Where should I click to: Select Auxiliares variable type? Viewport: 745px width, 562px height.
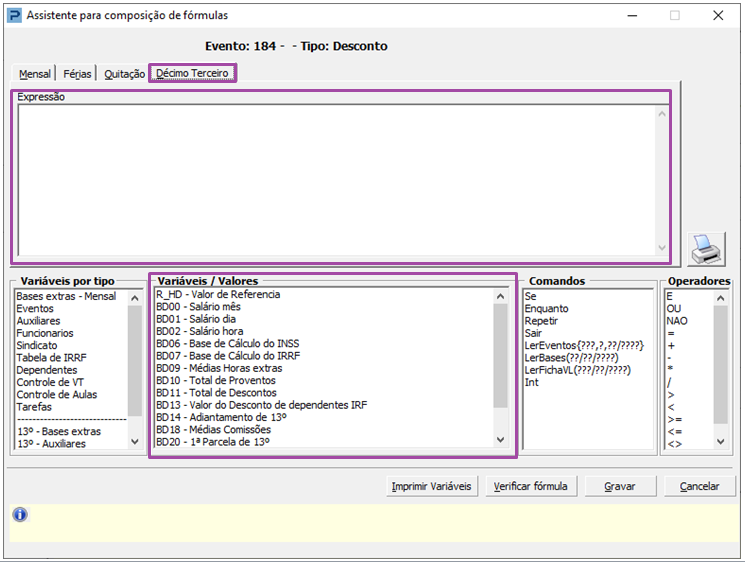[38, 321]
